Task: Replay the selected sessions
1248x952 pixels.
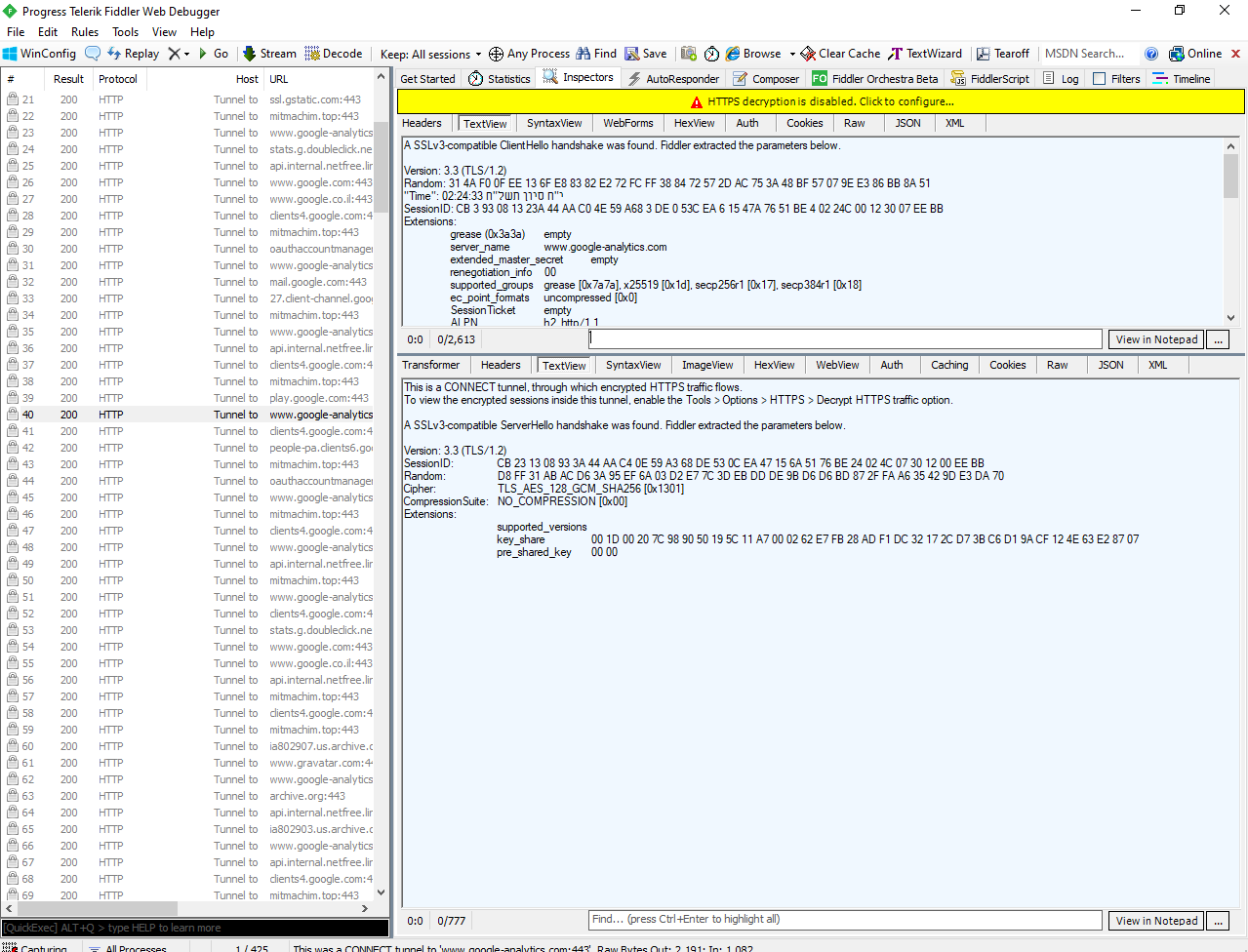Action: [133, 54]
